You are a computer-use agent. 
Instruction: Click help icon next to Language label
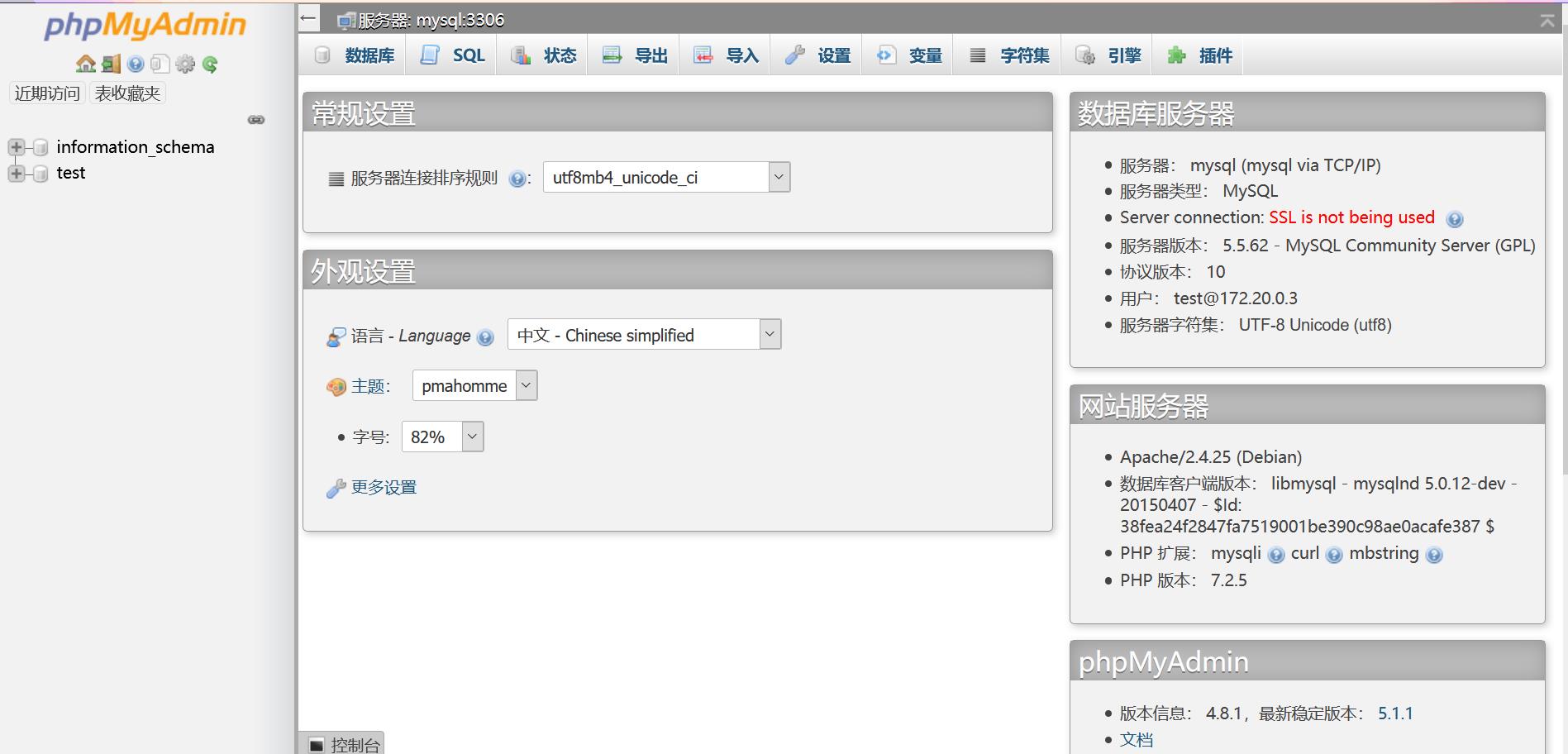[485, 337]
